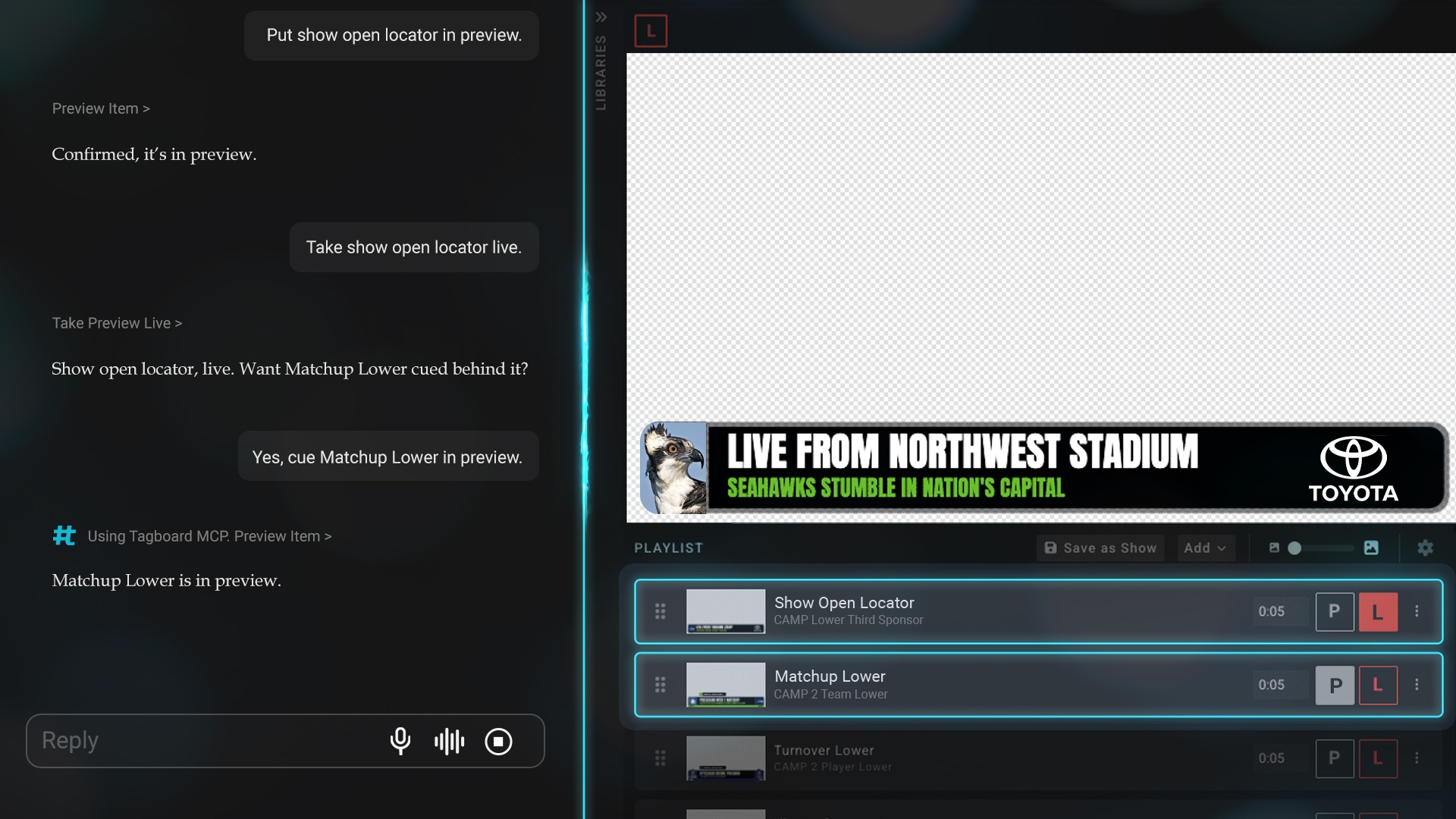Click the red L live indicator above preview
1456x819 pixels.
[x=651, y=31]
